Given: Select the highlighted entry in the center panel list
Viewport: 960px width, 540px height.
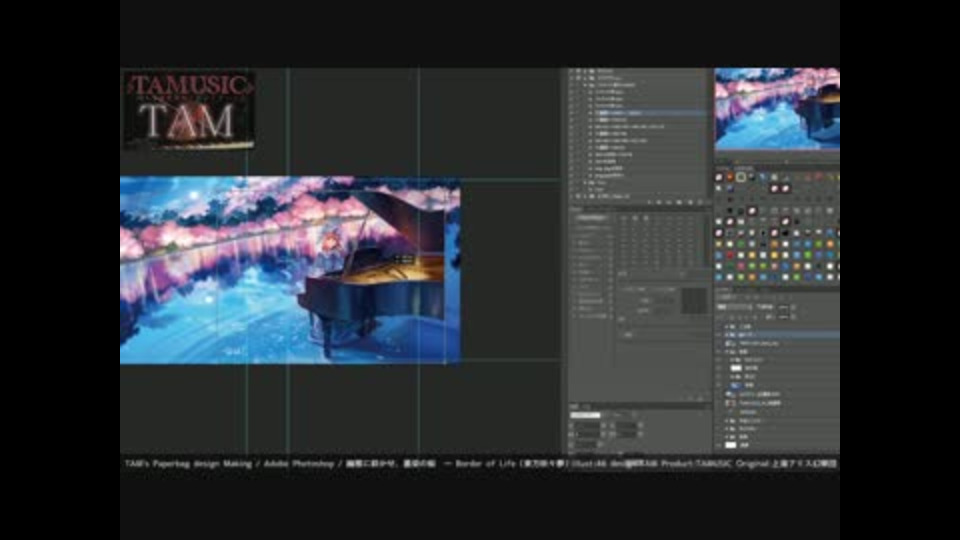Looking at the screenshot, I should click(x=592, y=217).
